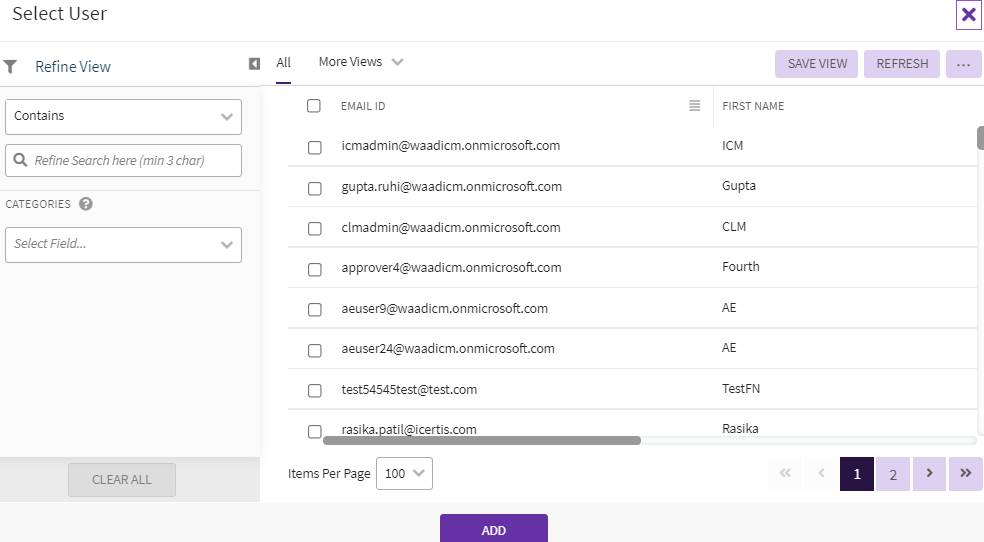
Task: Switch to the All view tab
Action: pyautogui.click(x=284, y=62)
